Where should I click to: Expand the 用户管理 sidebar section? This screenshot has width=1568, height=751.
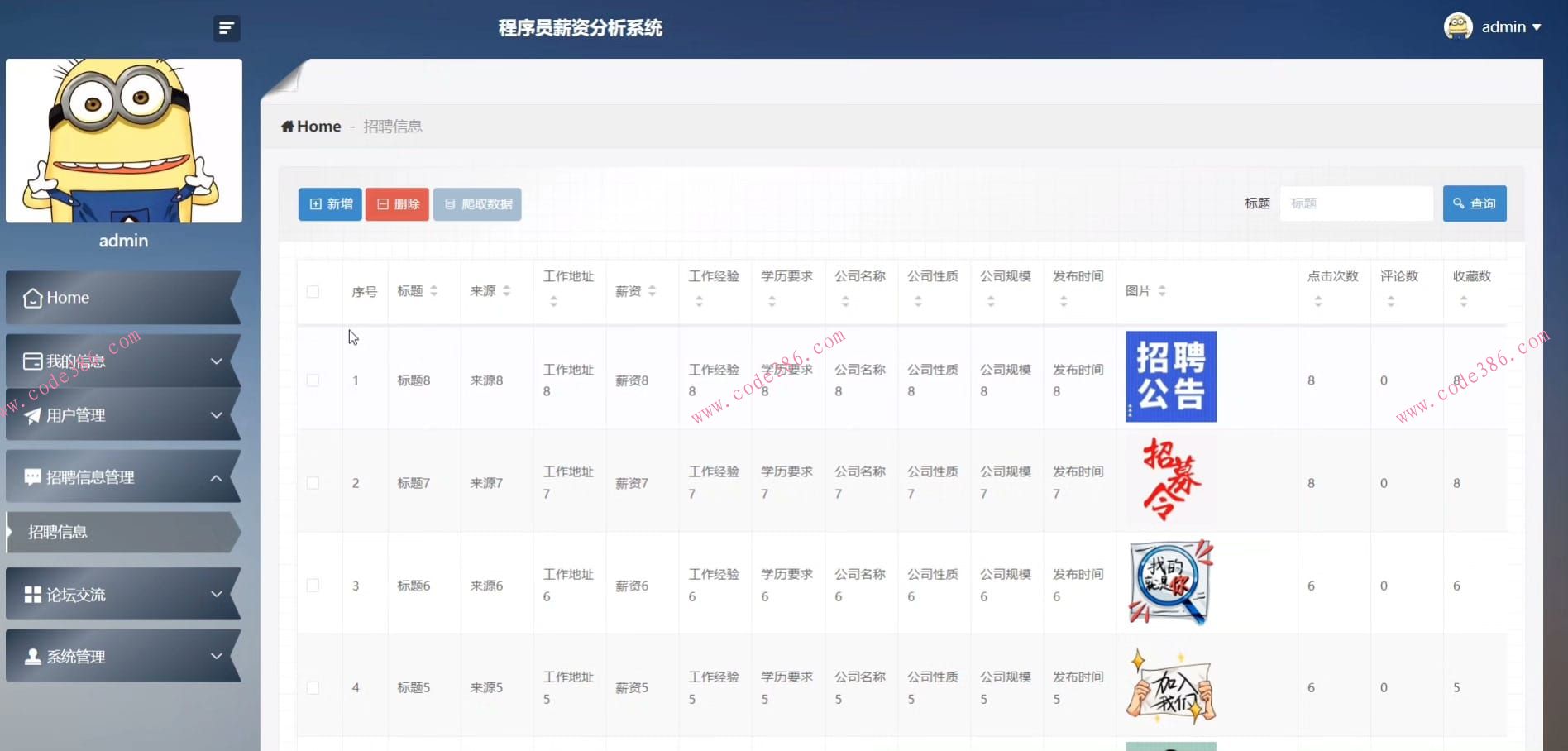pos(122,415)
